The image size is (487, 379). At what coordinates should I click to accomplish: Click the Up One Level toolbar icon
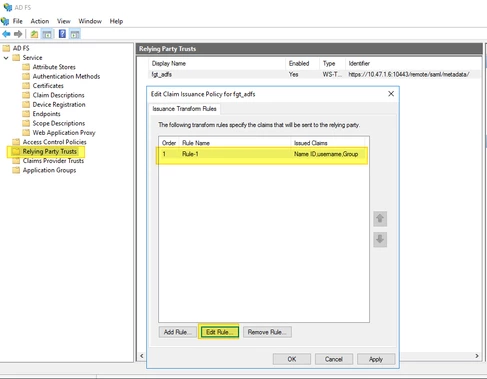pos(34,34)
